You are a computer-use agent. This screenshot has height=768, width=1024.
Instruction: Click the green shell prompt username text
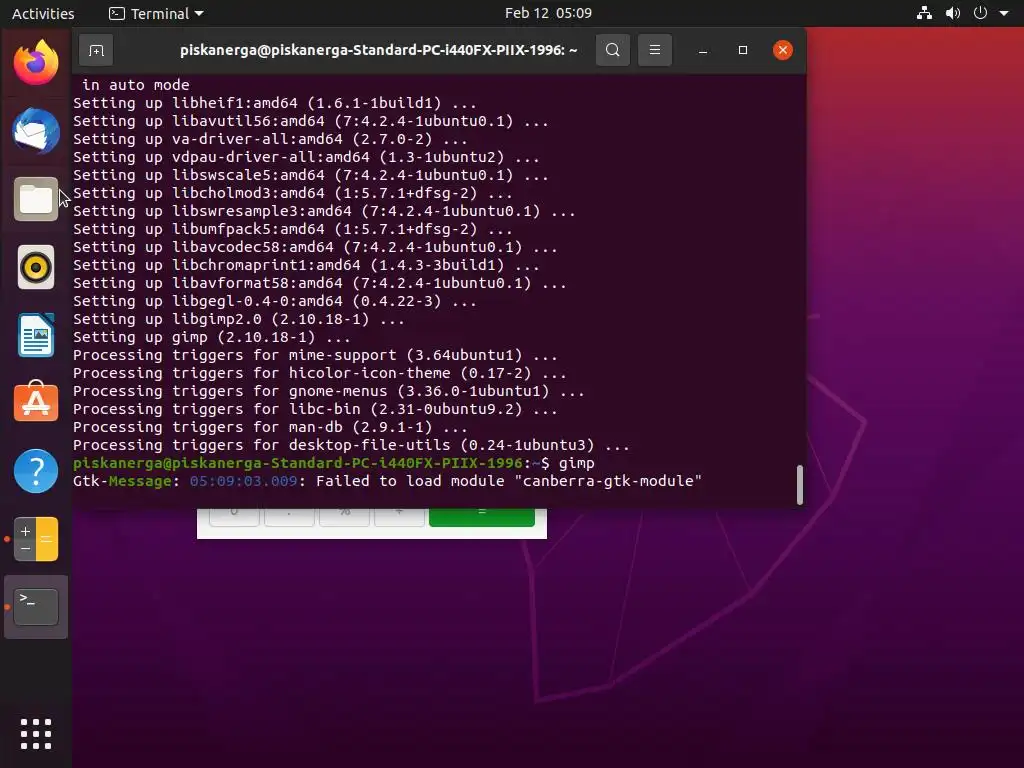[x=297, y=463]
